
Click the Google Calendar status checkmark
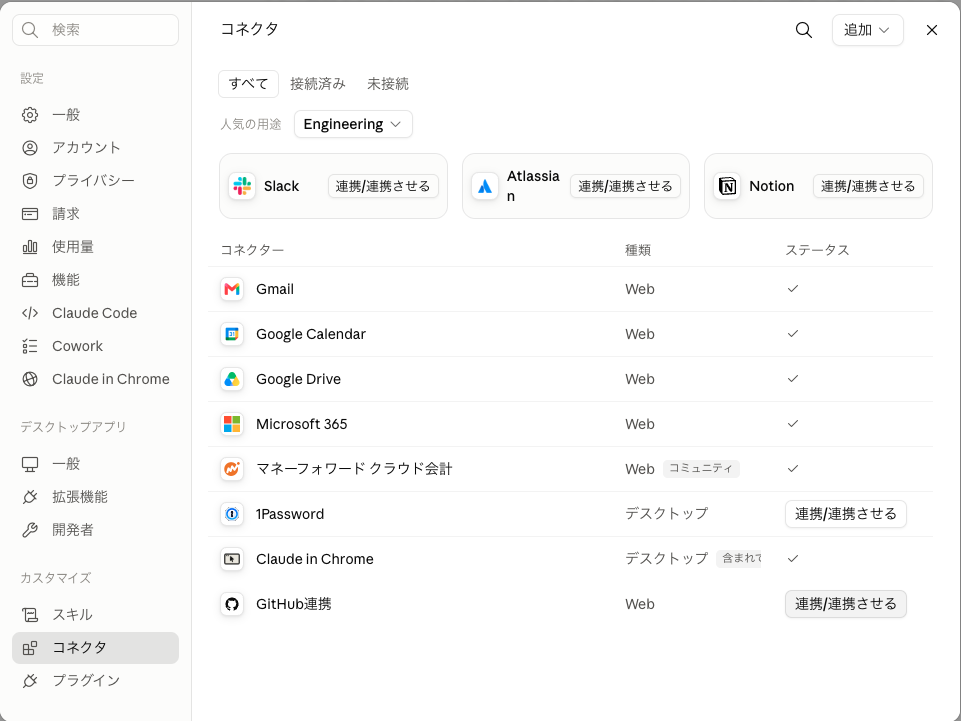(x=792, y=334)
